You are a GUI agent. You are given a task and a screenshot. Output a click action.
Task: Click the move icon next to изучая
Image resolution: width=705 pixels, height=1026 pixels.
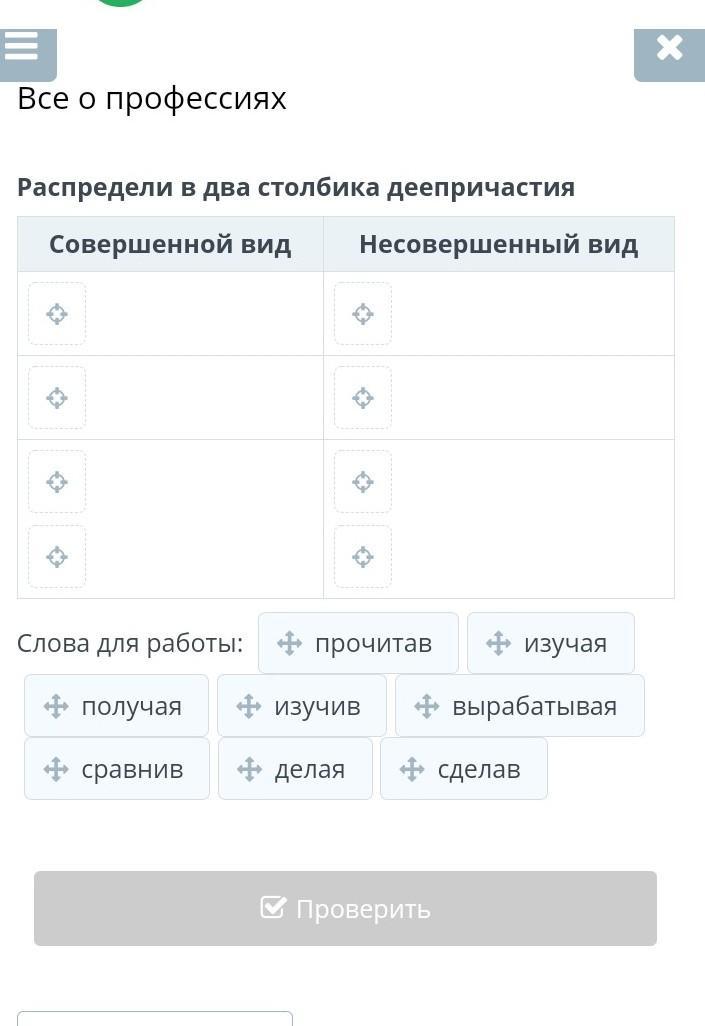499,643
